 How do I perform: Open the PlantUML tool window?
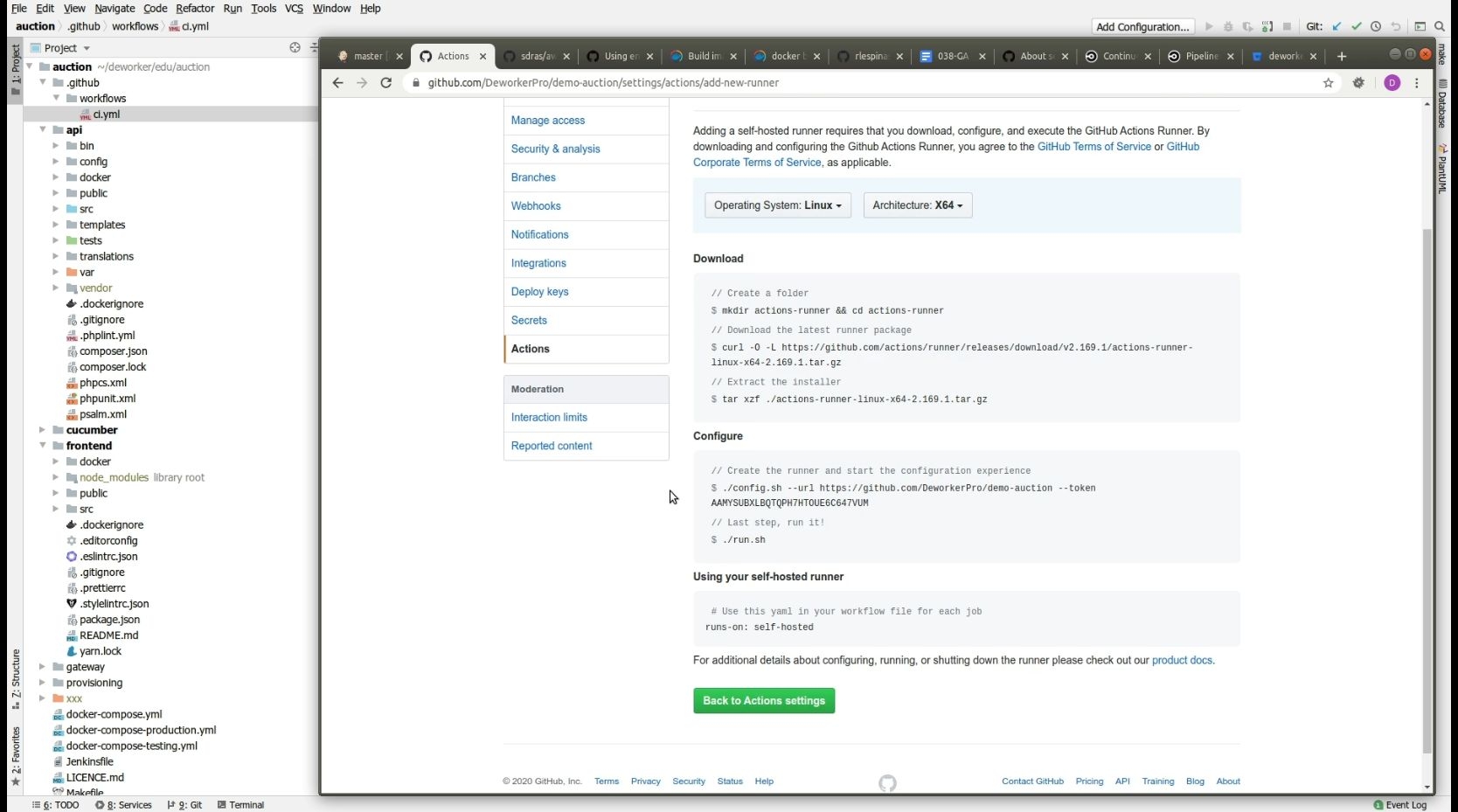point(1442,169)
